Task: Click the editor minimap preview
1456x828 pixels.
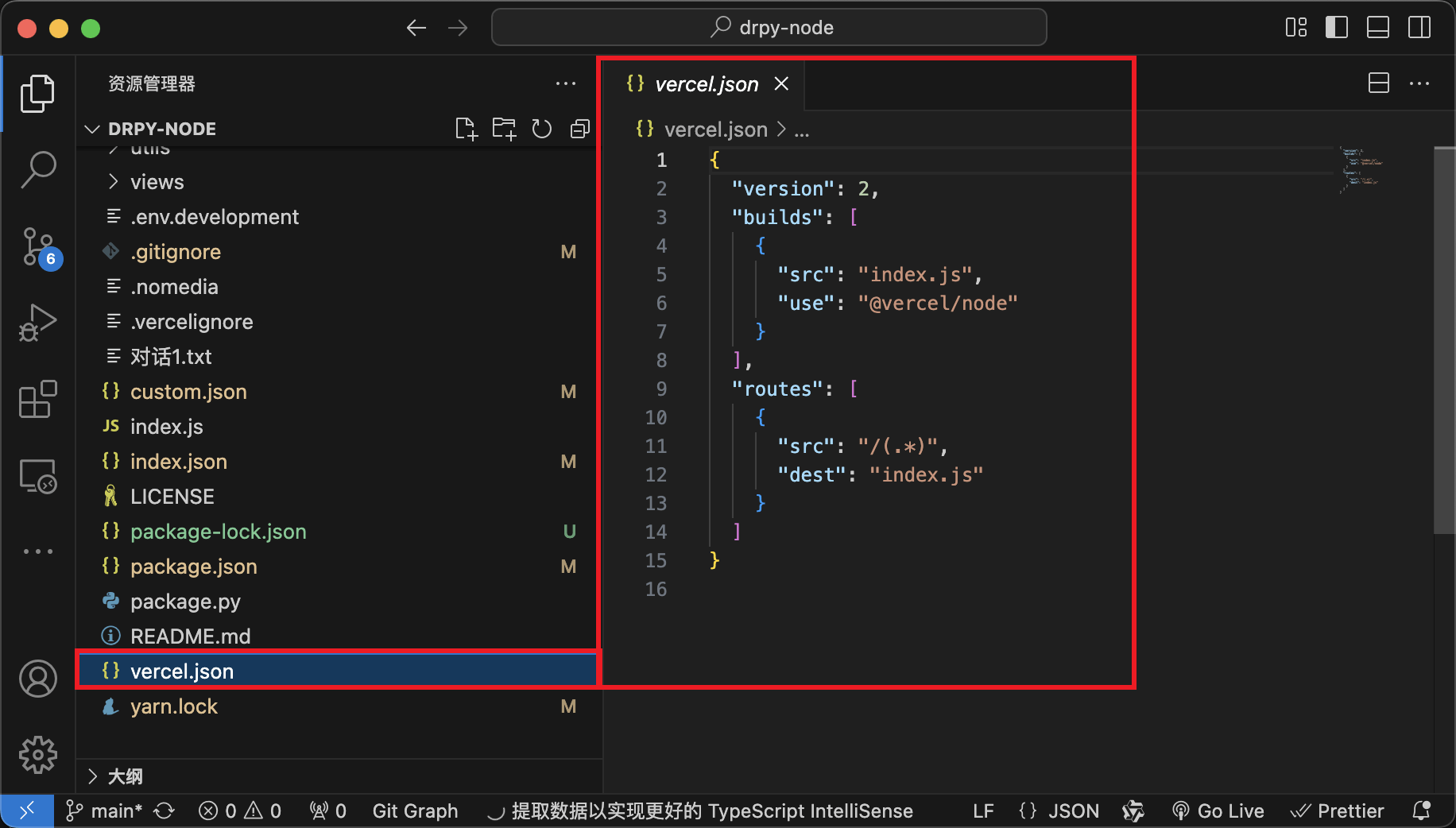Action: (x=1361, y=171)
